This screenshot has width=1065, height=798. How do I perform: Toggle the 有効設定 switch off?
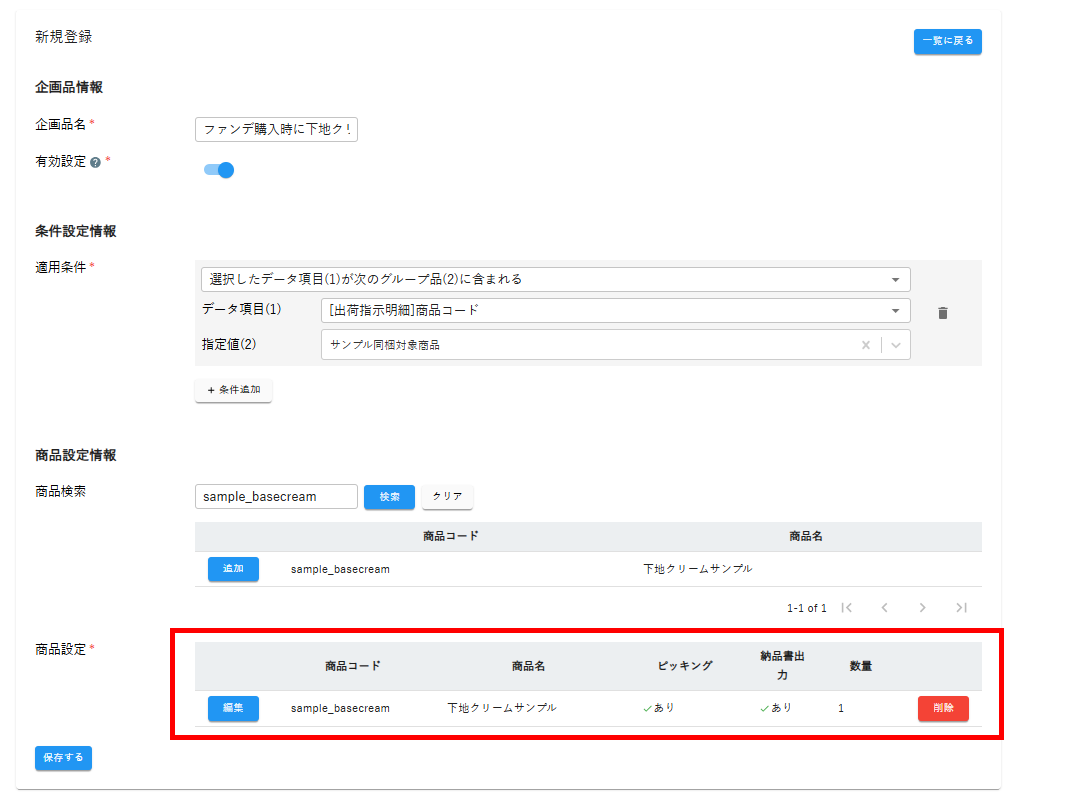(219, 170)
